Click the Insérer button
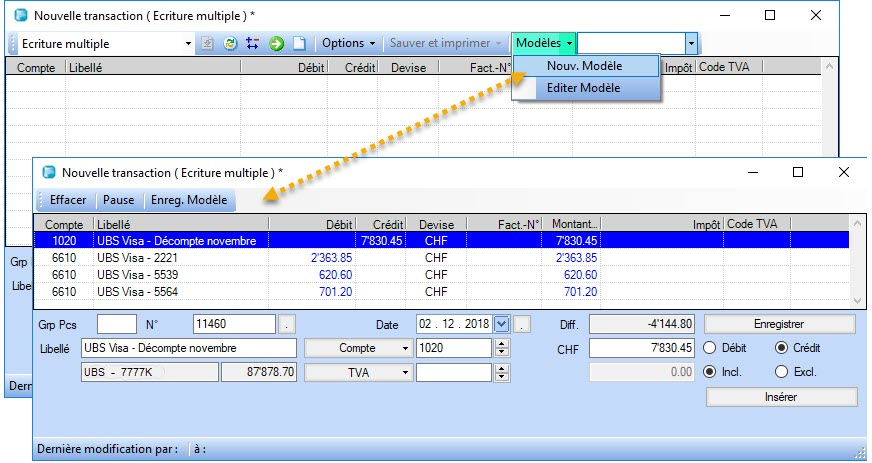The height and width of the screenshot is (463, 872). click(781, 397)
